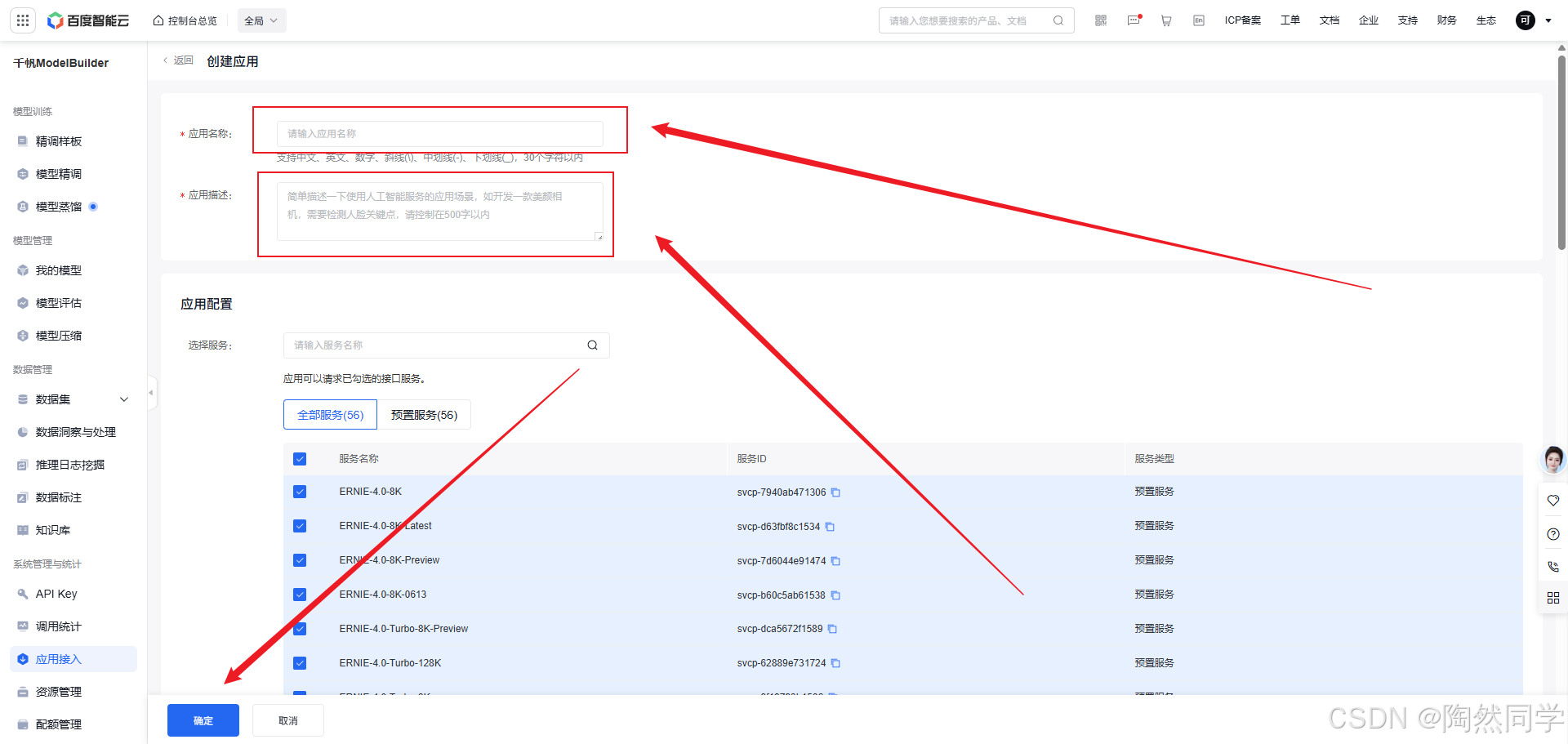Viewport: 1568px width, 744px height.
Task: Open the 全局 region dropdown
Action: [261, 20]
